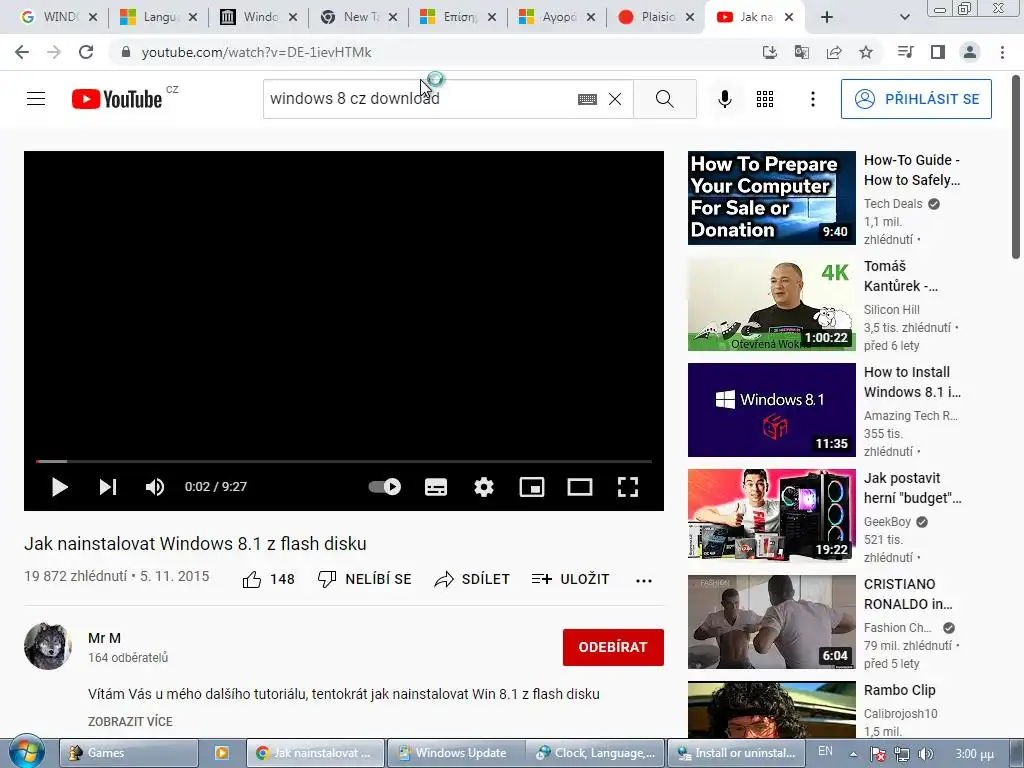Switch to the Plaisio tab
This screenshot has height=768, width=1024.
(x=656, y=17)
